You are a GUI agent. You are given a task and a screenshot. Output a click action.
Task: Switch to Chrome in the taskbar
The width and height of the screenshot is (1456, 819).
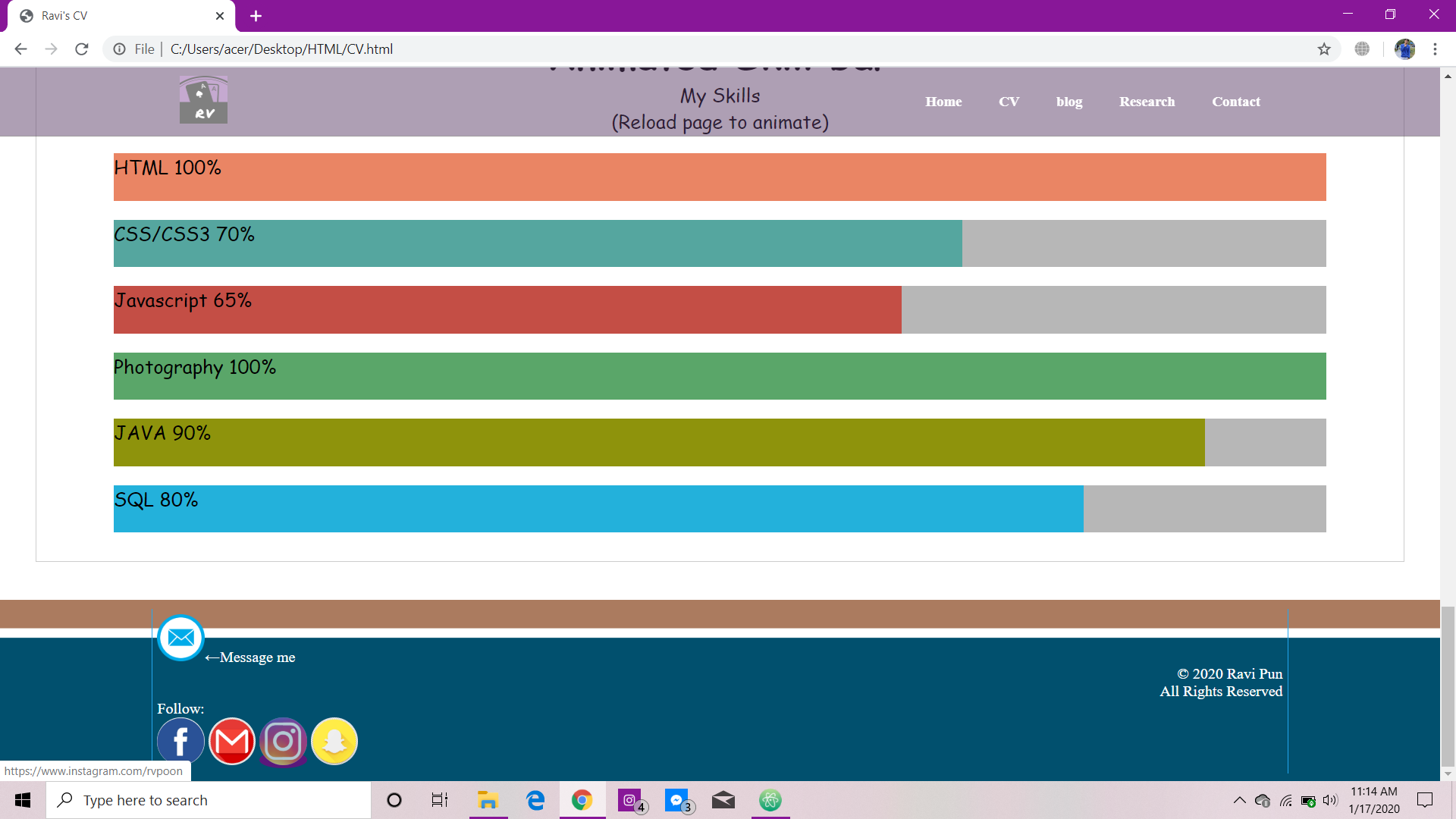click(582, 800)
